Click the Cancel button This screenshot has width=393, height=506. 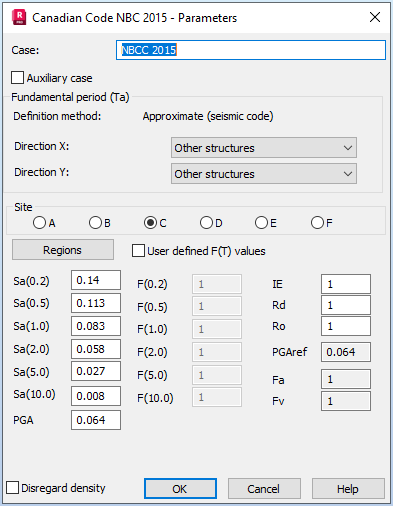(264, 489)
